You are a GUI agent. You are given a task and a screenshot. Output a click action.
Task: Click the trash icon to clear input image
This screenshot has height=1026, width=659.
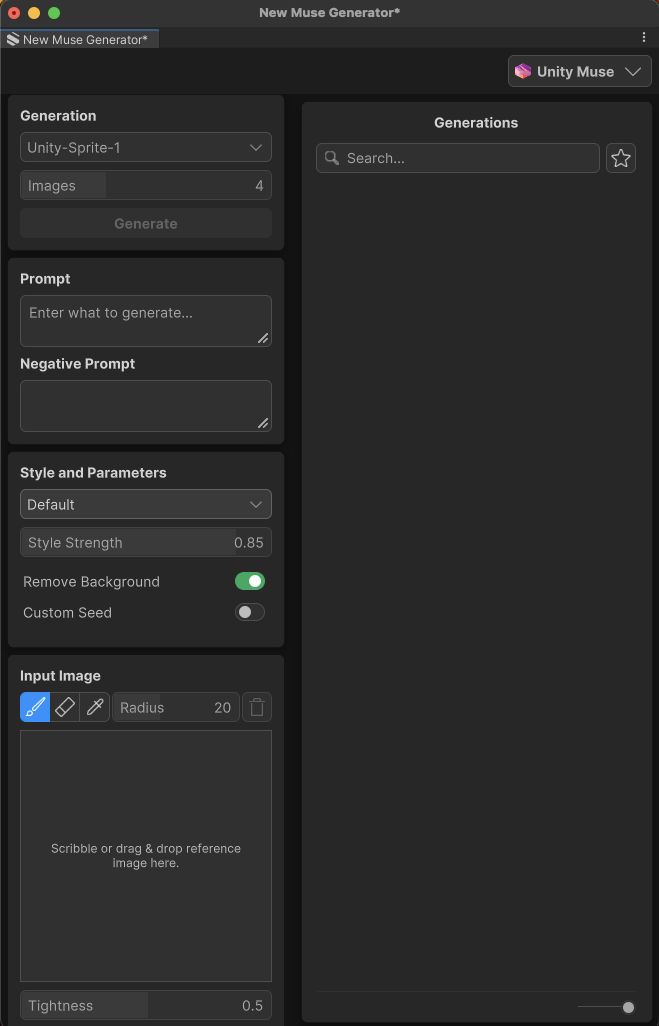(257, 708)
